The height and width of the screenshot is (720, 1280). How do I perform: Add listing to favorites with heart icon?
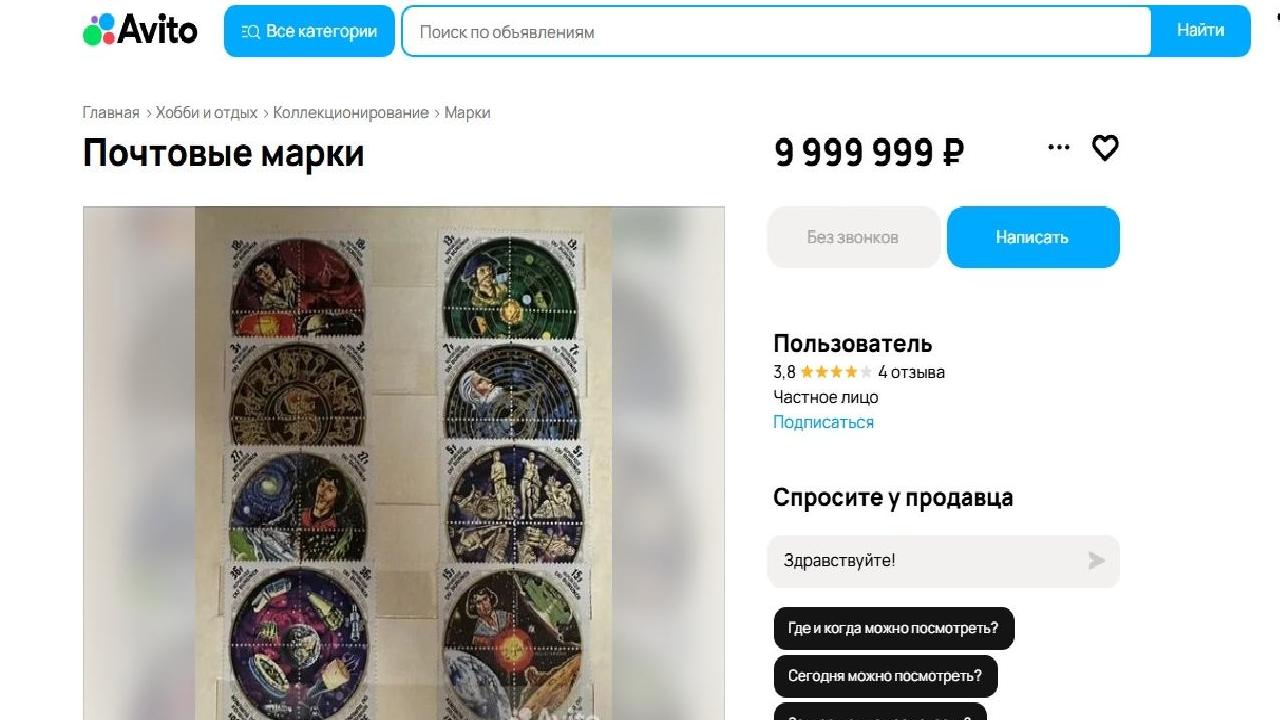coord(1105,148)
